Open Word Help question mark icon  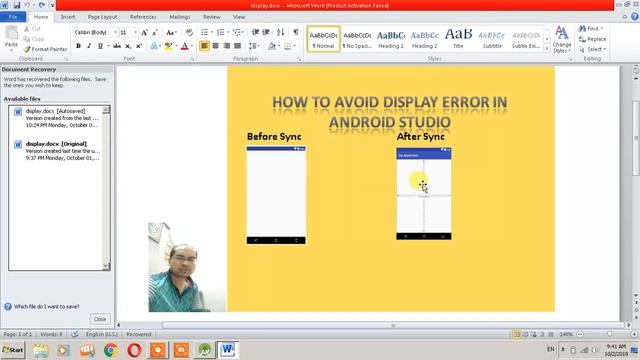pos(635,17)
